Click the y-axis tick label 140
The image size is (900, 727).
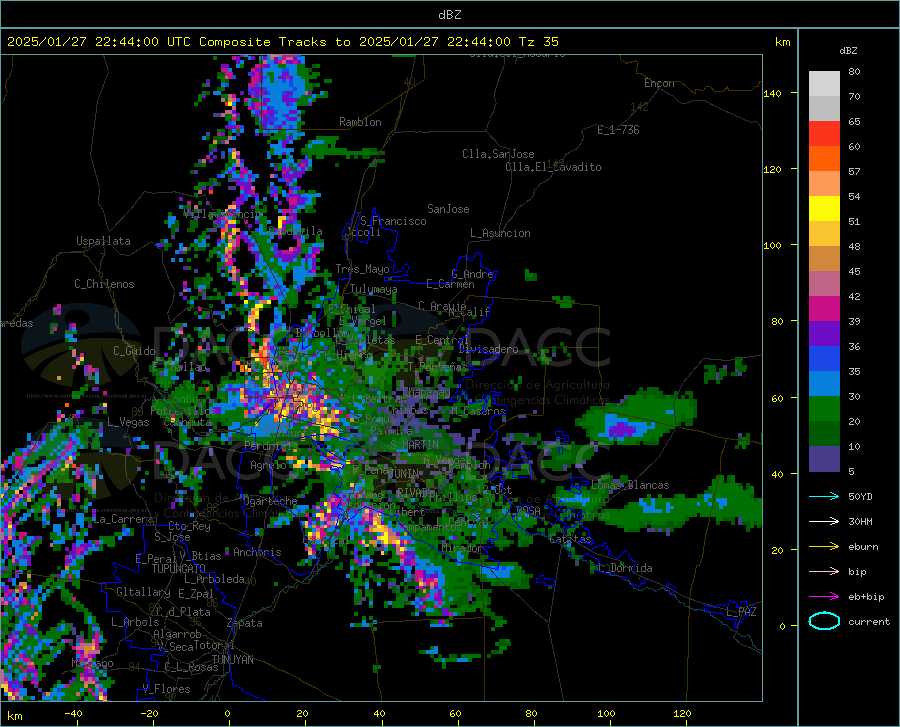click(x=772, y=93)
